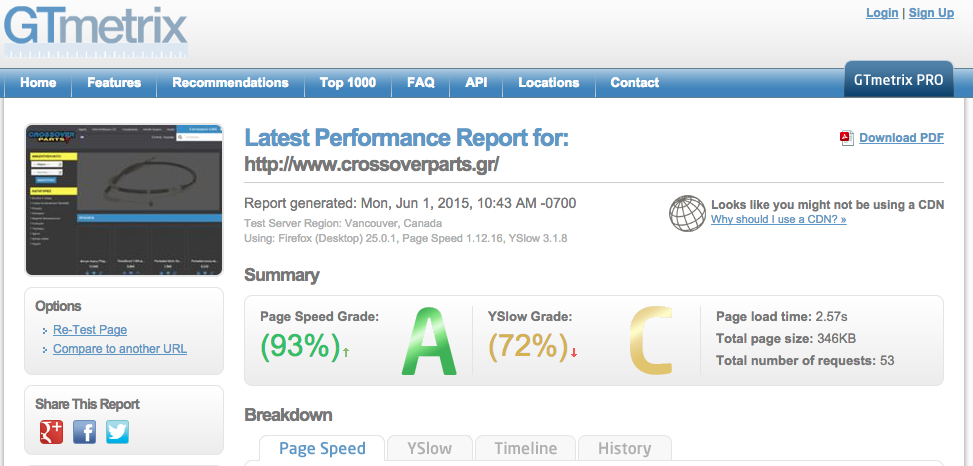This screenshot has height=466, width=973.
Task: Open the Locations page
Action: (549, 83)
